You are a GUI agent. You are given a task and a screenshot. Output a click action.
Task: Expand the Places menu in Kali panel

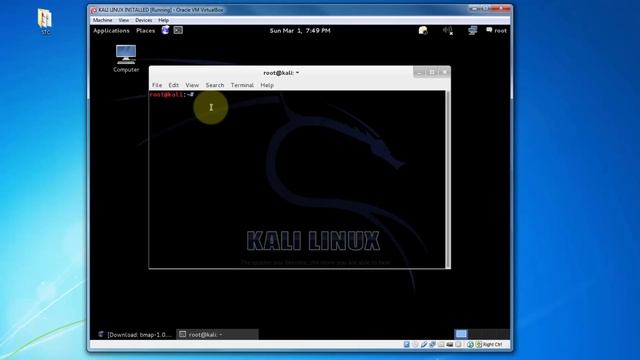[x=145, y=31]
